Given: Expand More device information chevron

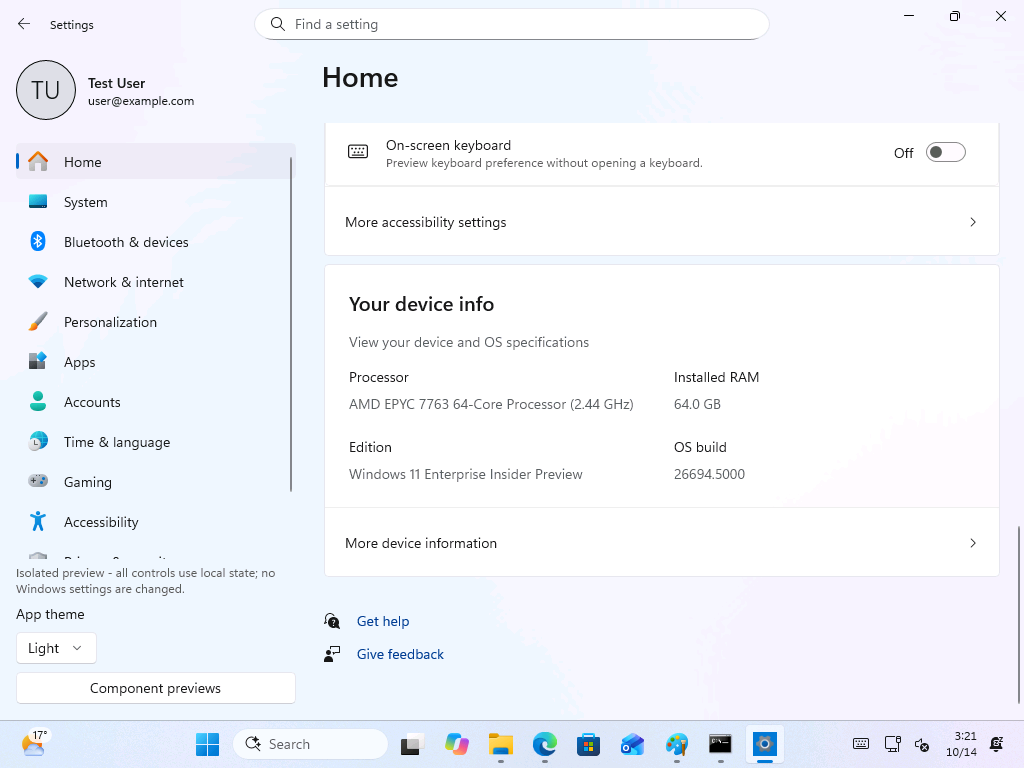Looking at the screenshot, I should coord(973,543).
